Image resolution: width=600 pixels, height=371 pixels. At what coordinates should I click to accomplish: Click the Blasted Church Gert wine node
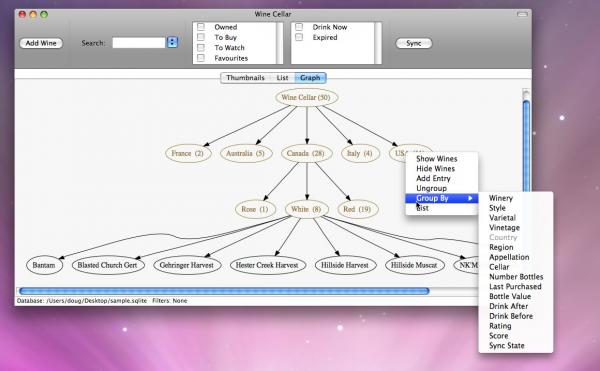coord(108,265)
